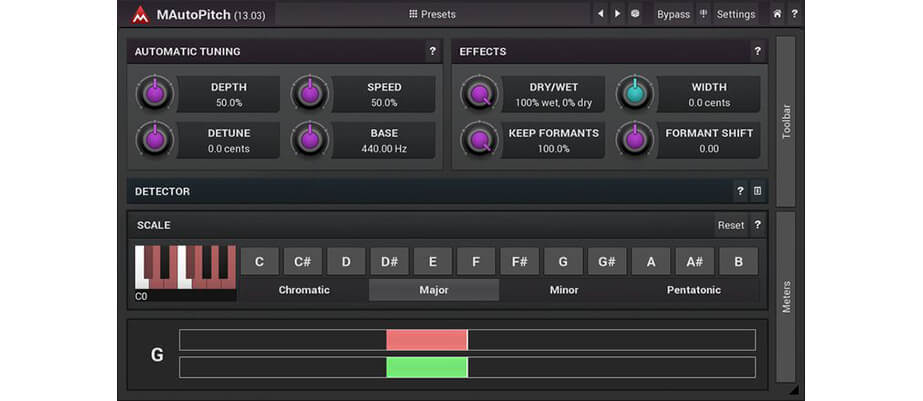The height and width of the screenshot is (401, 923).
Task: Open the Settings menu
Action: click(736, 14)
